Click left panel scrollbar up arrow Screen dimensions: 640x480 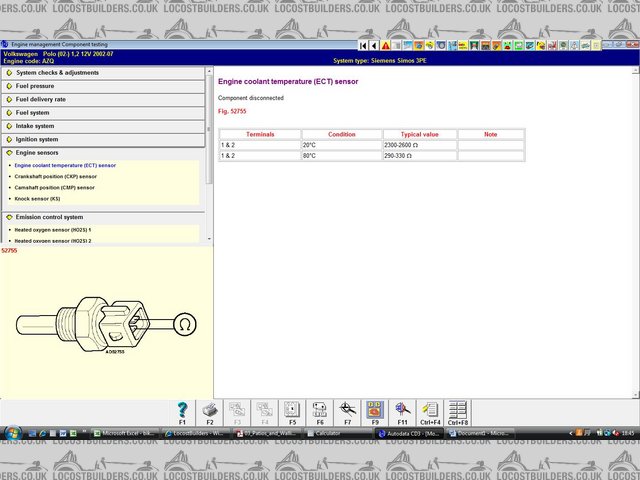point(209,71)
